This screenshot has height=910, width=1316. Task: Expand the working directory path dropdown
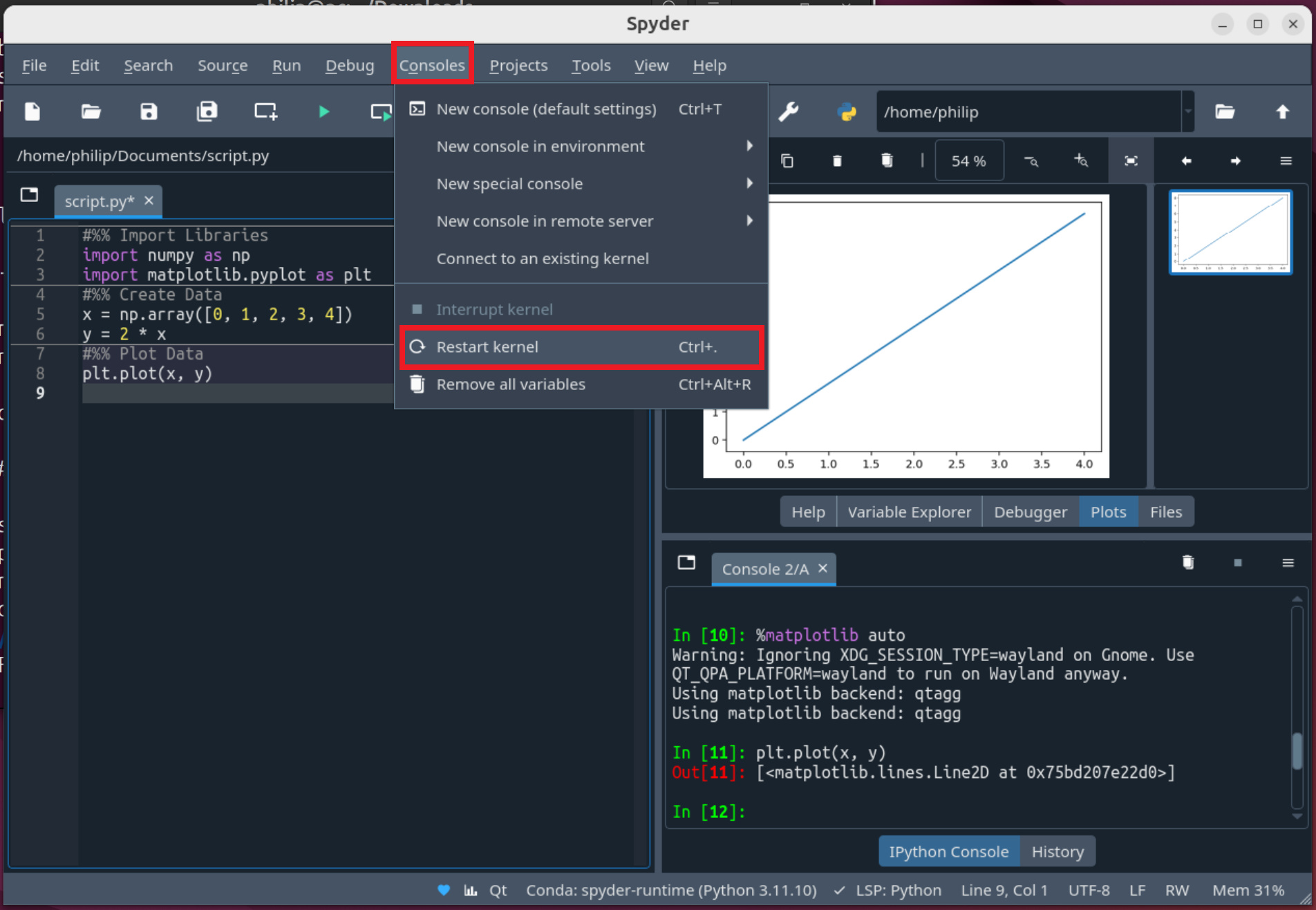tap(1188, 111)
